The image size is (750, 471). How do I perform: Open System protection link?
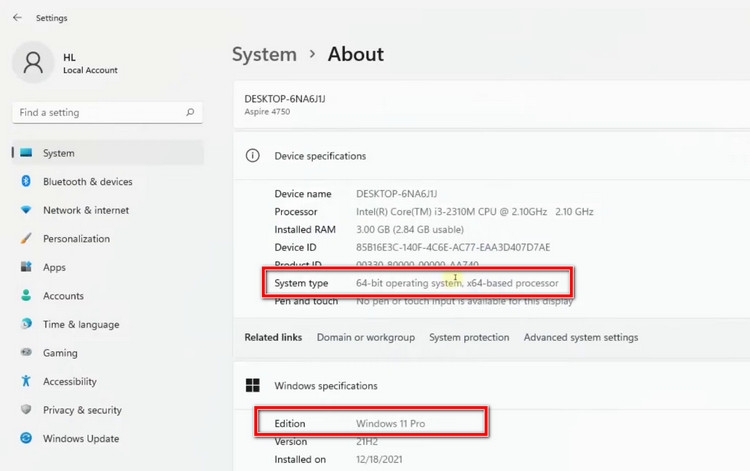[x=469, y=337]
